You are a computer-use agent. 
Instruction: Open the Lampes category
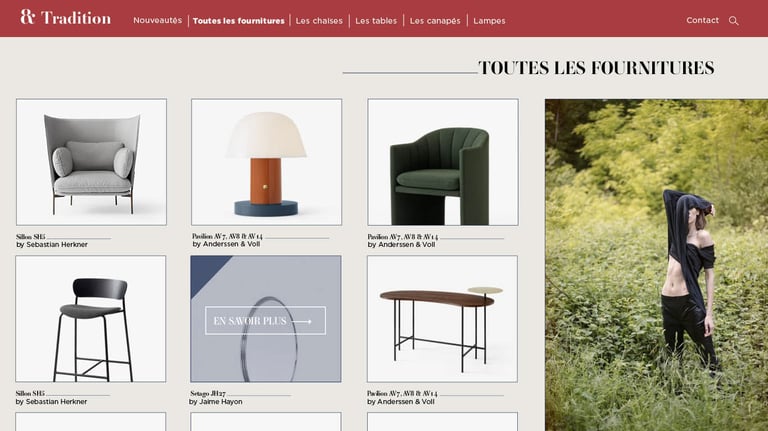click(489, 21)
